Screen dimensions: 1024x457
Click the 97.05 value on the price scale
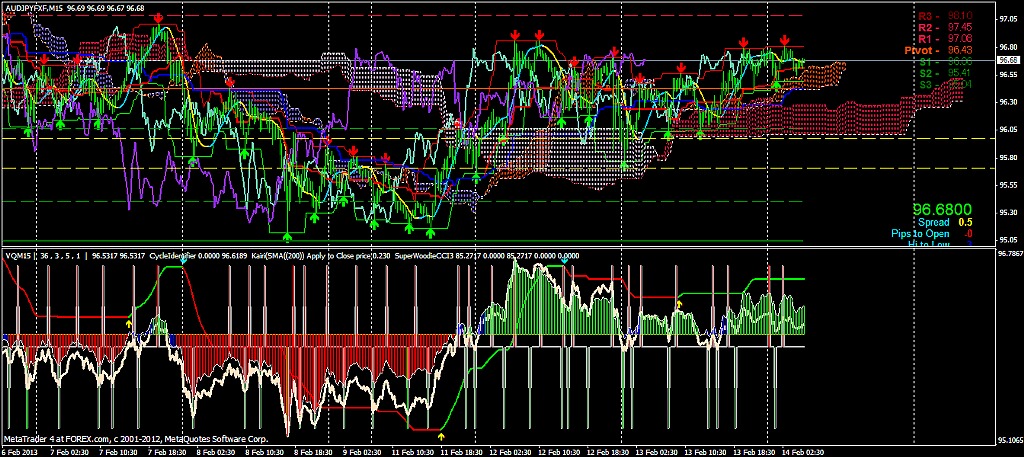1008,19
